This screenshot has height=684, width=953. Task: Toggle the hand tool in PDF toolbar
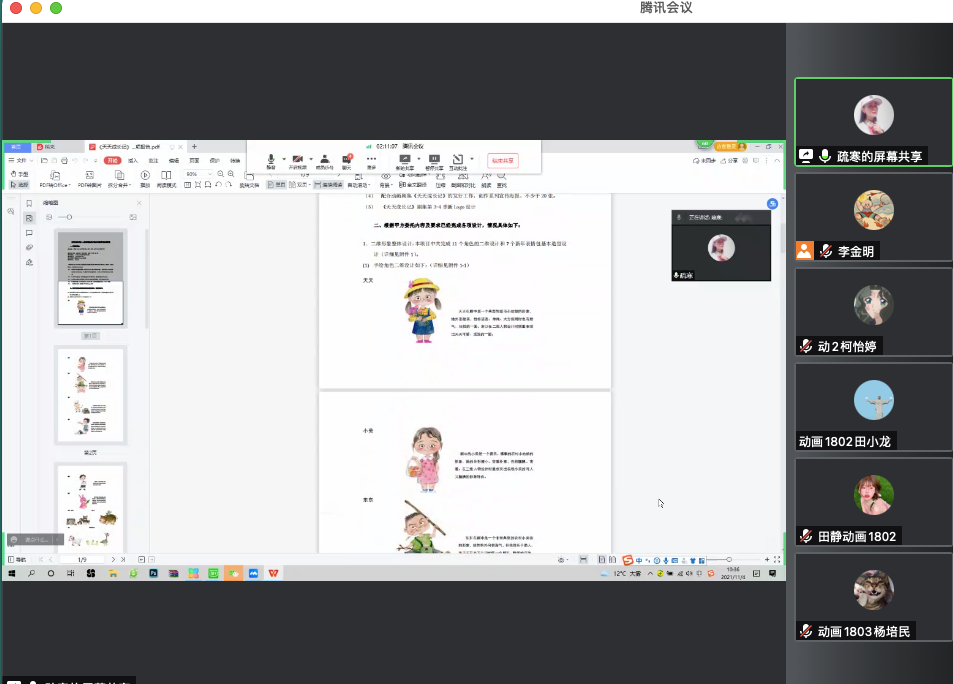(18, 174)
